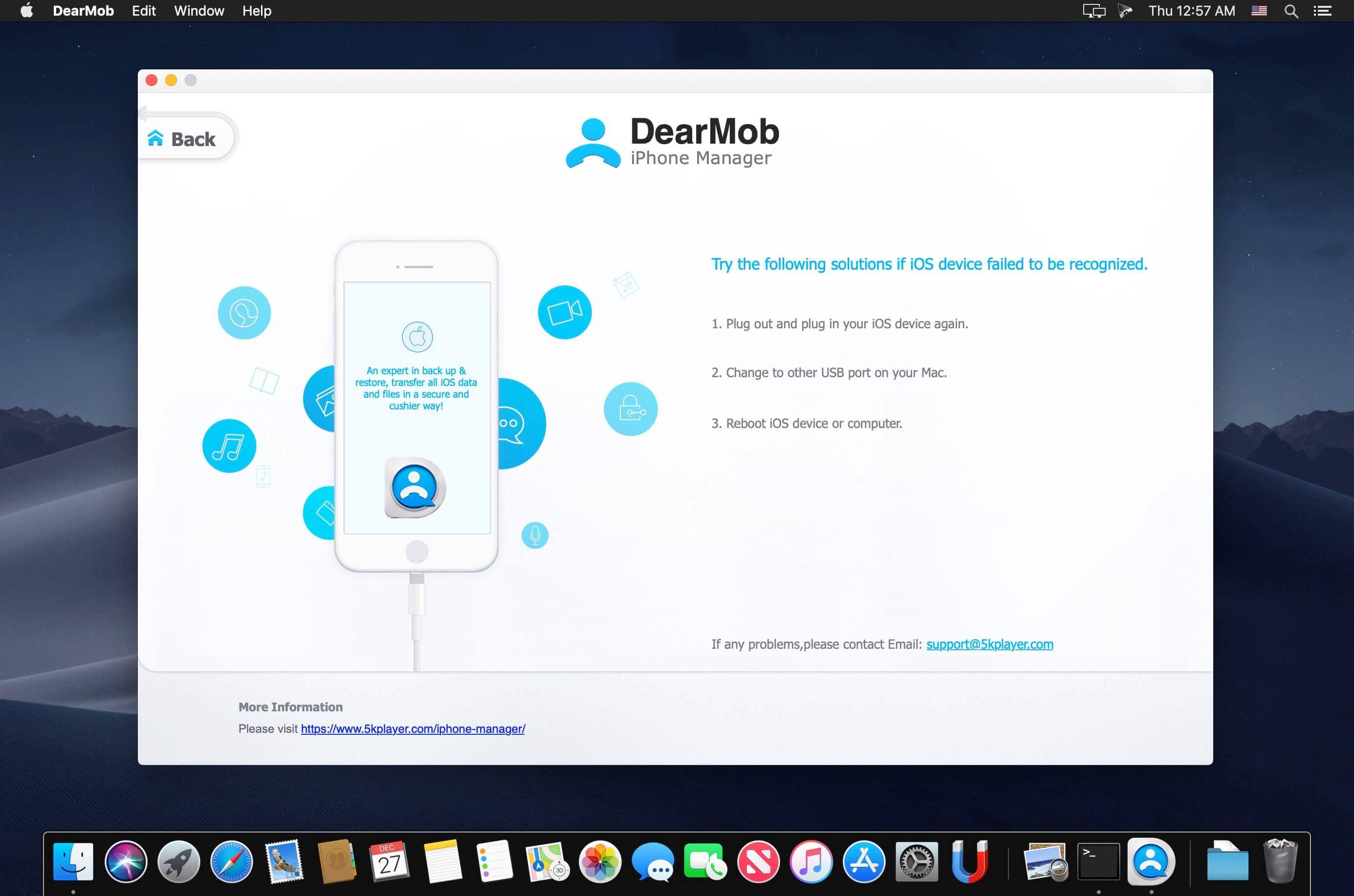1354x896 pixels.
Task: Click the DearMob iPhone Manager Dock icon
Action: point(1151,861)
